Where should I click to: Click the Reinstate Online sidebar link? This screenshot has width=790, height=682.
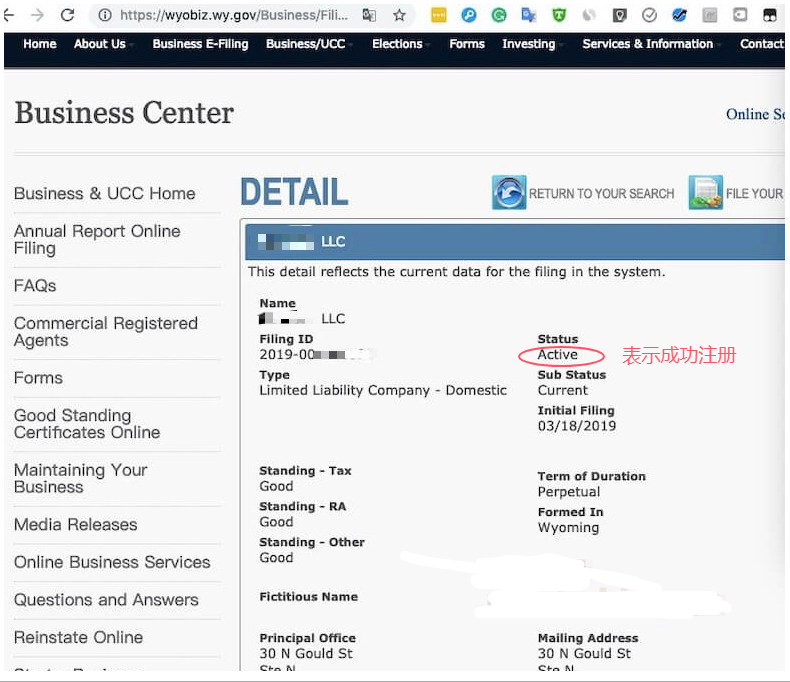click(78, 637)
